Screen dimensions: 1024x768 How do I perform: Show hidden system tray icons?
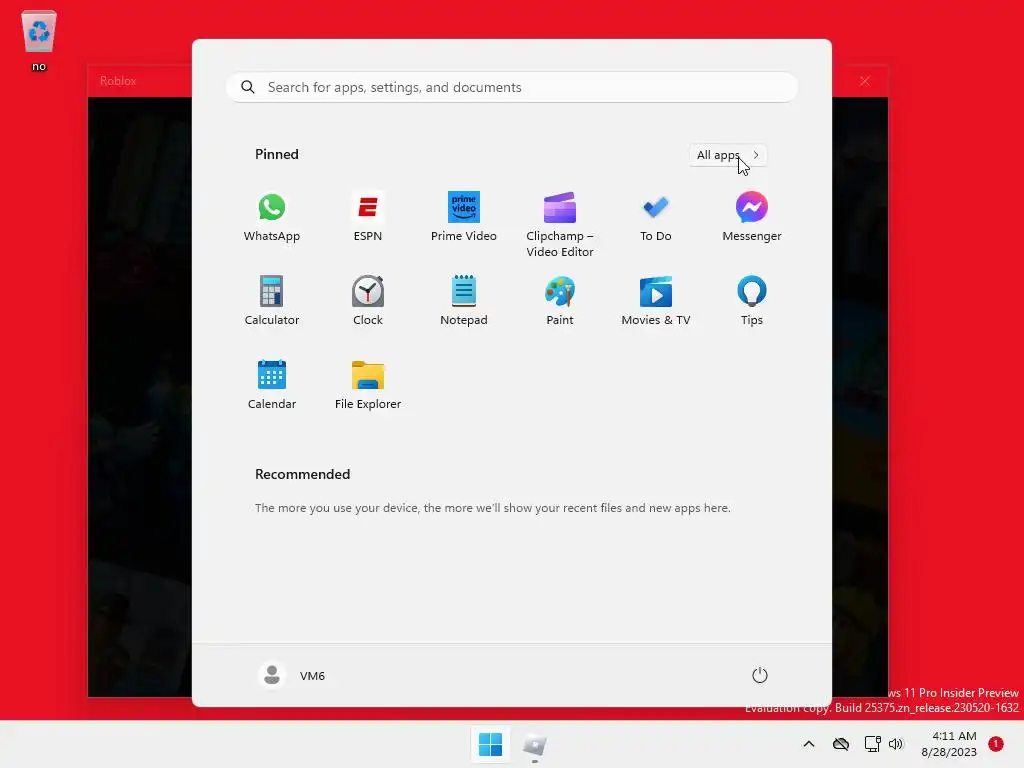[x=808, y=744]
